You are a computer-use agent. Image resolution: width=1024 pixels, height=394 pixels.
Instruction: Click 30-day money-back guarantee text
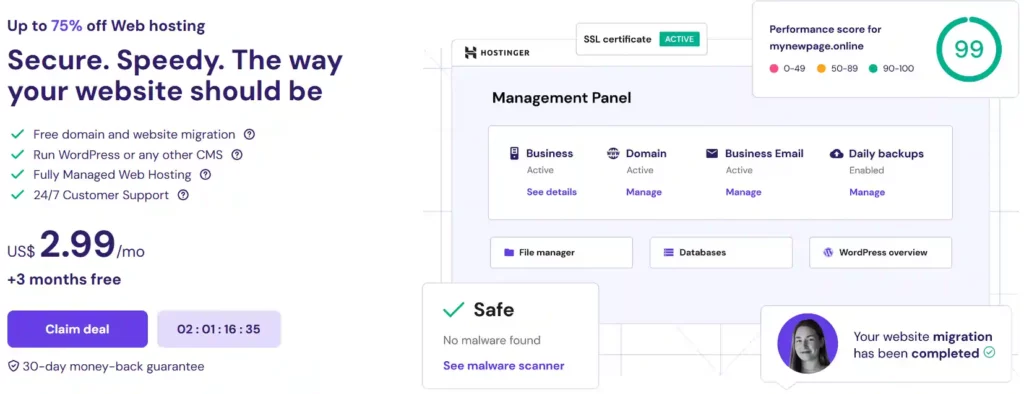coord(113,367)
